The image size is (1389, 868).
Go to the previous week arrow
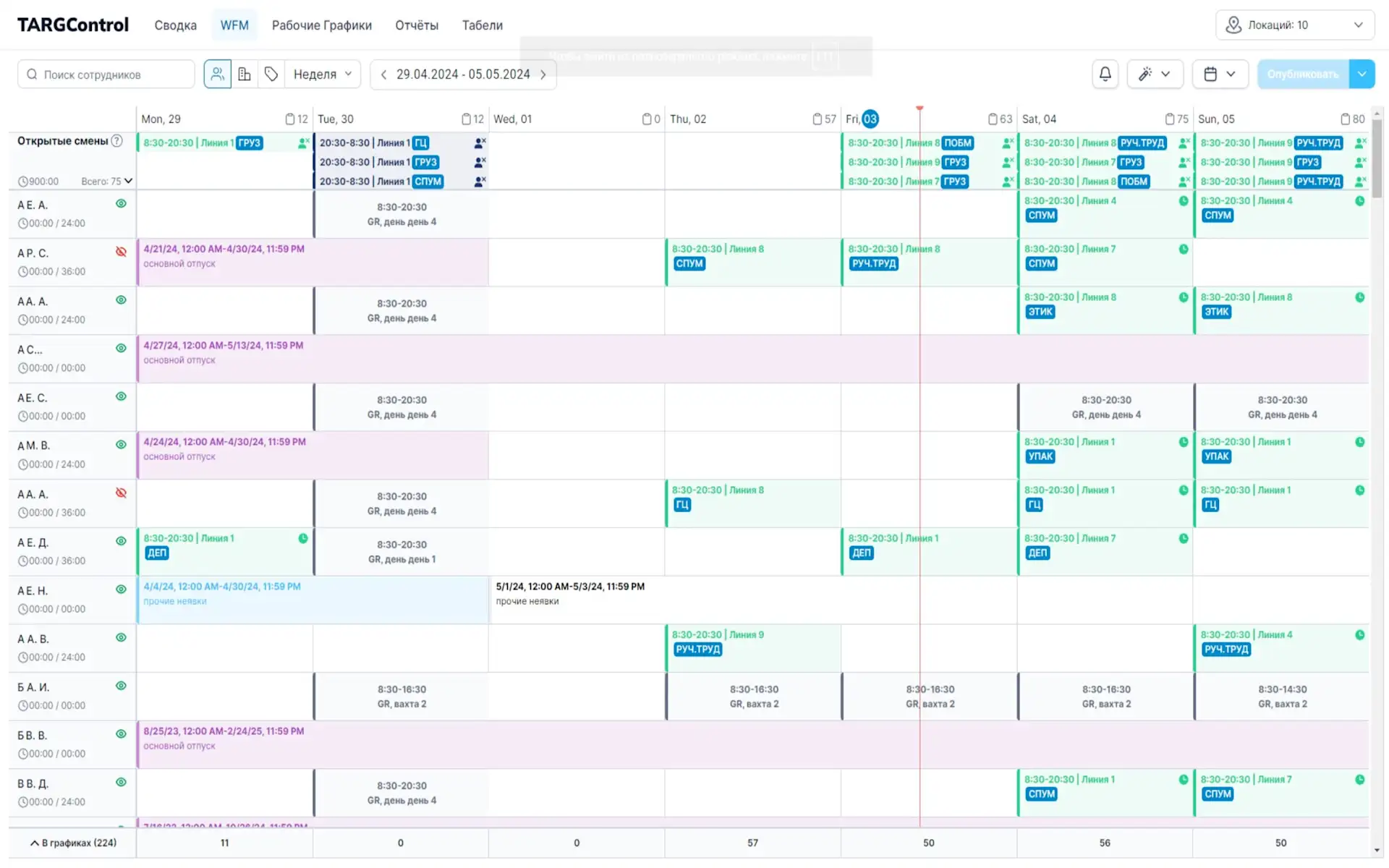click(383, 75)
